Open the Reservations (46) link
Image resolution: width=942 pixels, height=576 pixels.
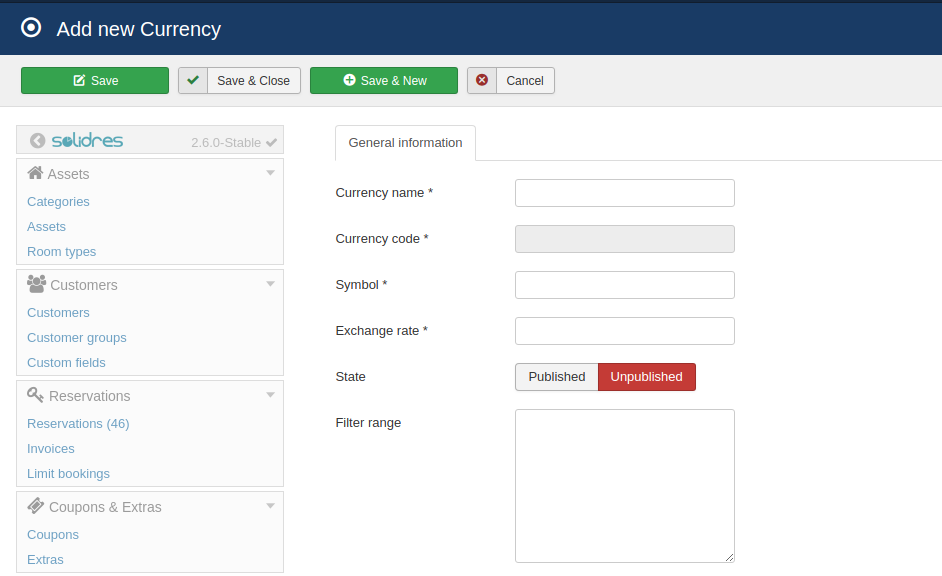78,424
